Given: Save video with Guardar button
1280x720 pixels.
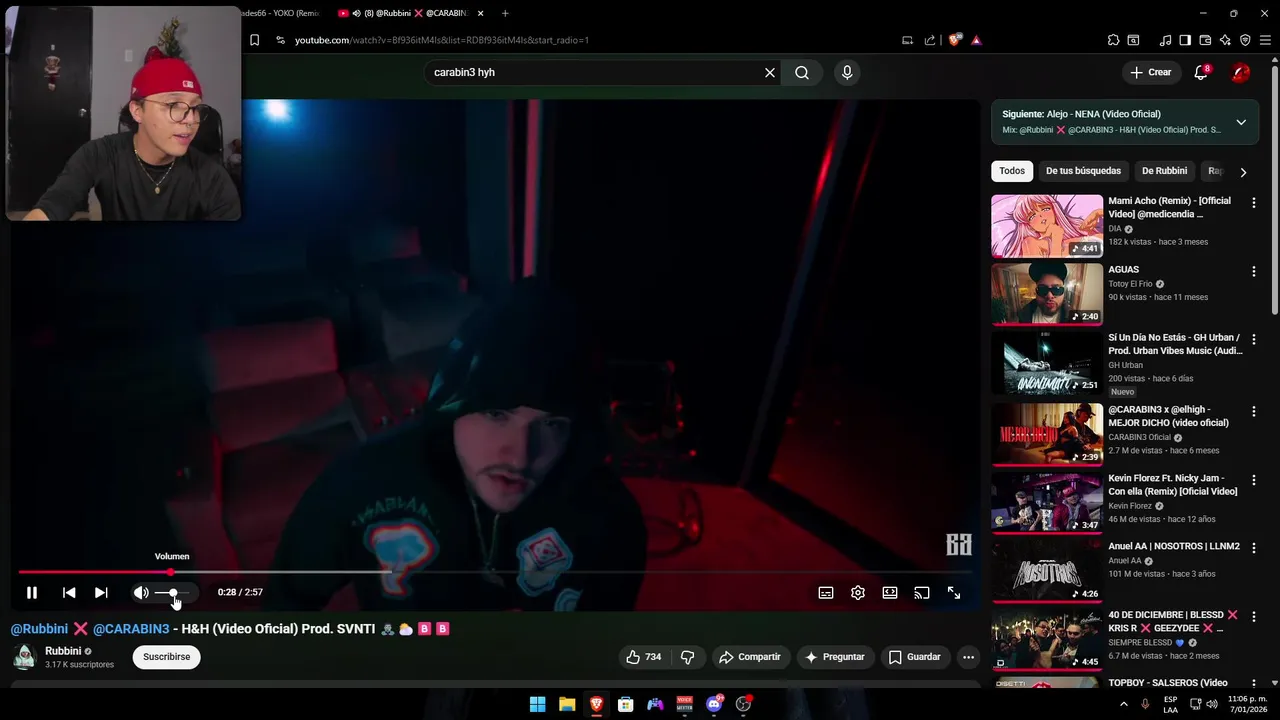Looking at the screenshot, I should click(914, 657).
